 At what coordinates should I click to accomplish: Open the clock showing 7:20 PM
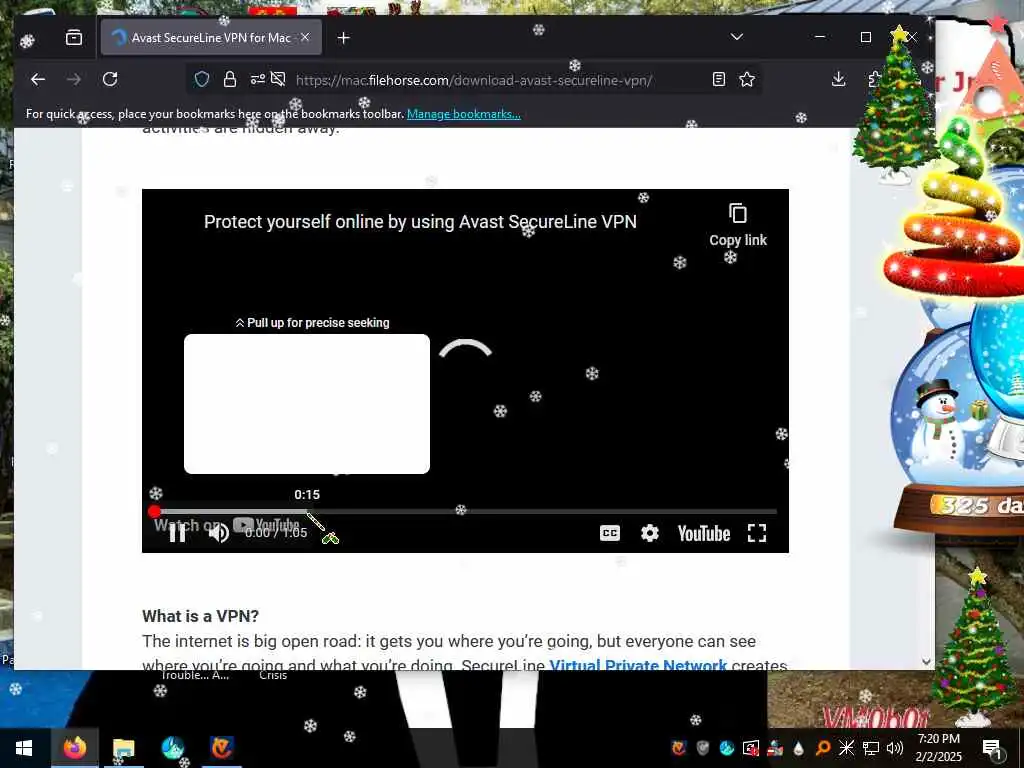(x=938, y=748)
